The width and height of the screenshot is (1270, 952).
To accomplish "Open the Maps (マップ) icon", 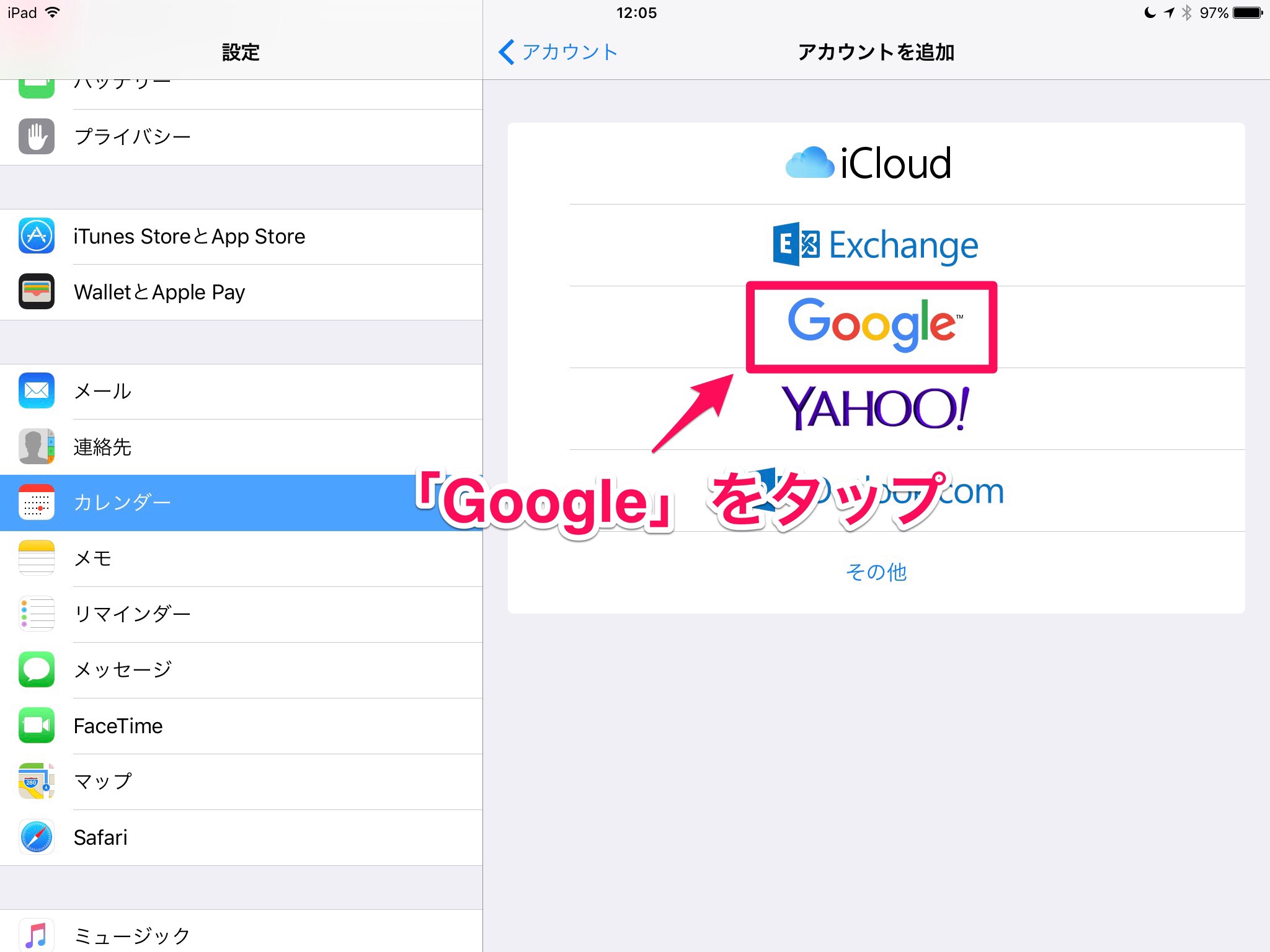I will [x=37, y=782].
